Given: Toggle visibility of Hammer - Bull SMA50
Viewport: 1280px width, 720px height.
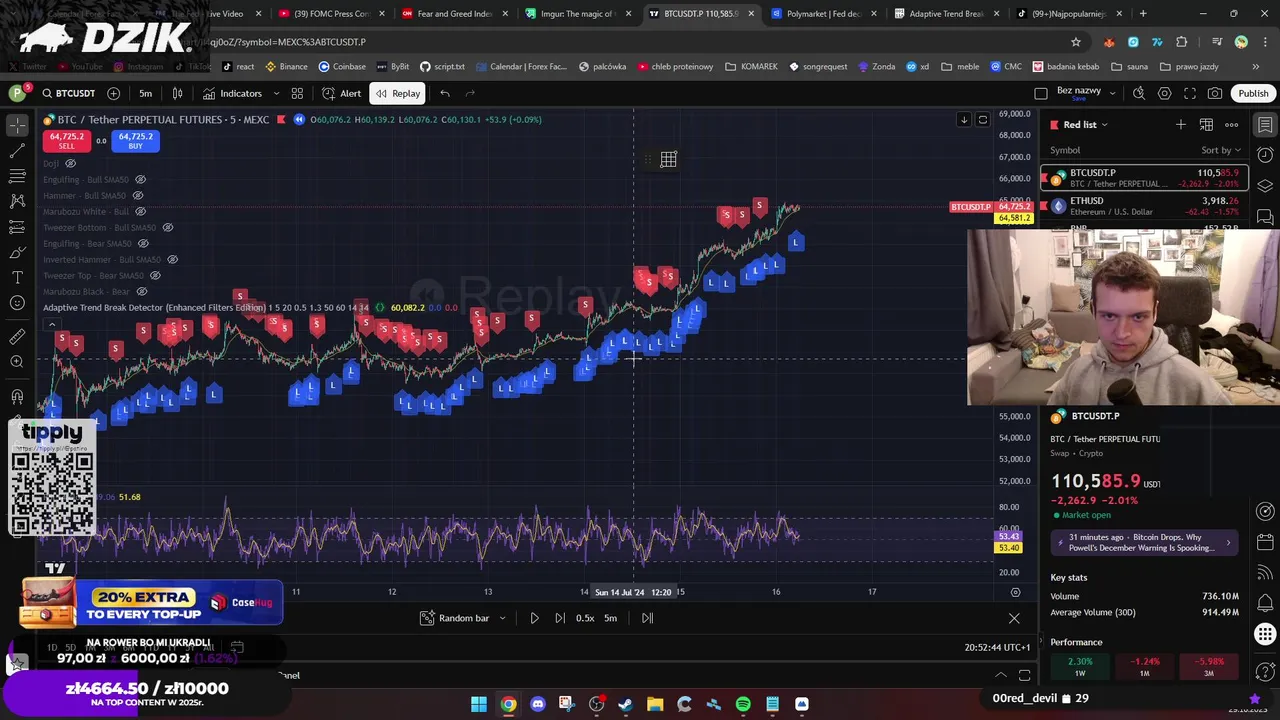Looking at the screenshot, I should point(138,195).
